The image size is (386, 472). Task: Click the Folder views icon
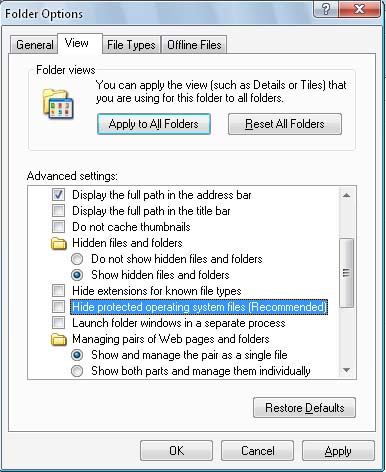pos(58,104)
